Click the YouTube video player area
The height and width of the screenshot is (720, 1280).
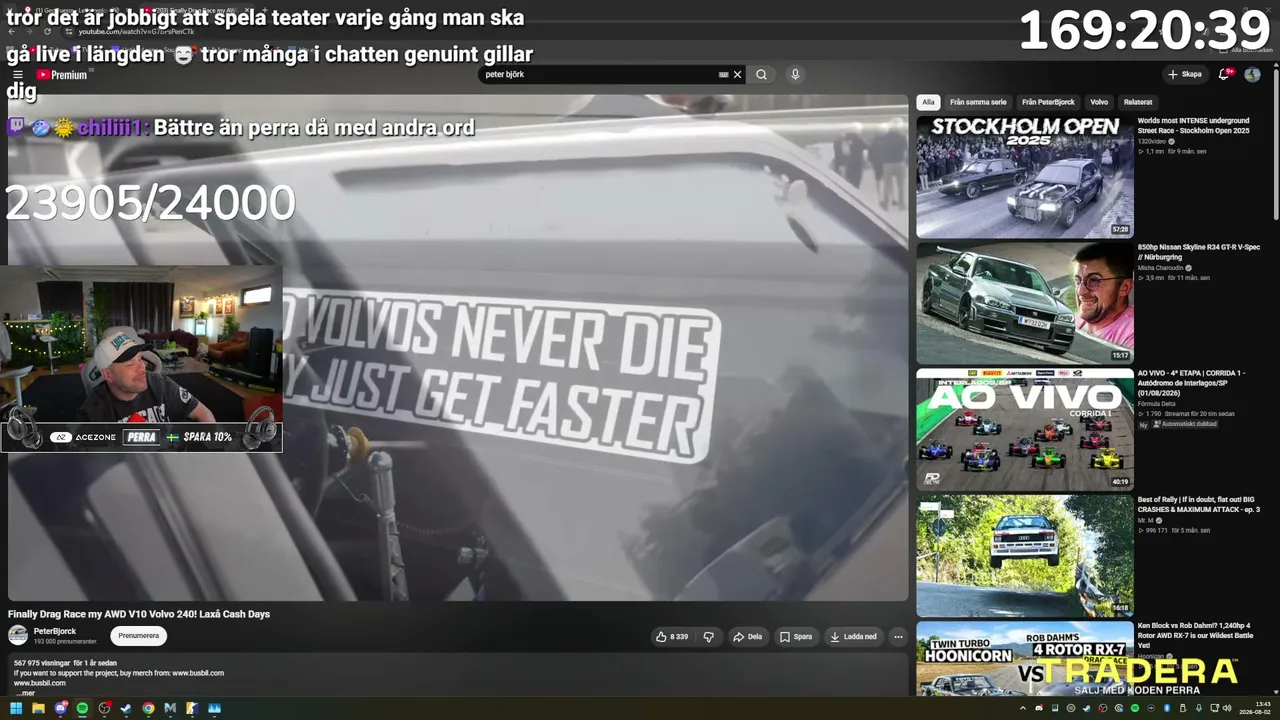[458, 348]
